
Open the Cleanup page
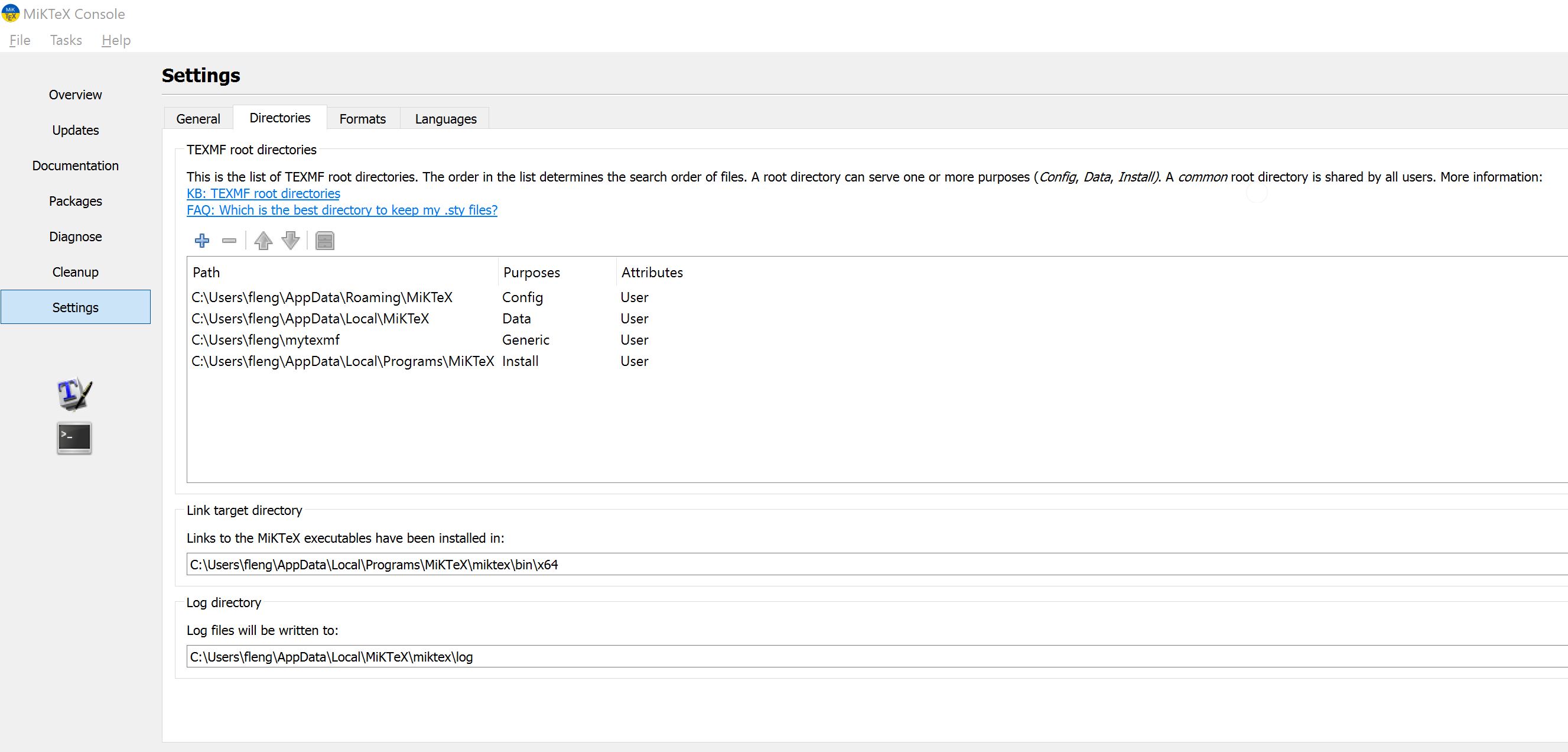point(76,271)
